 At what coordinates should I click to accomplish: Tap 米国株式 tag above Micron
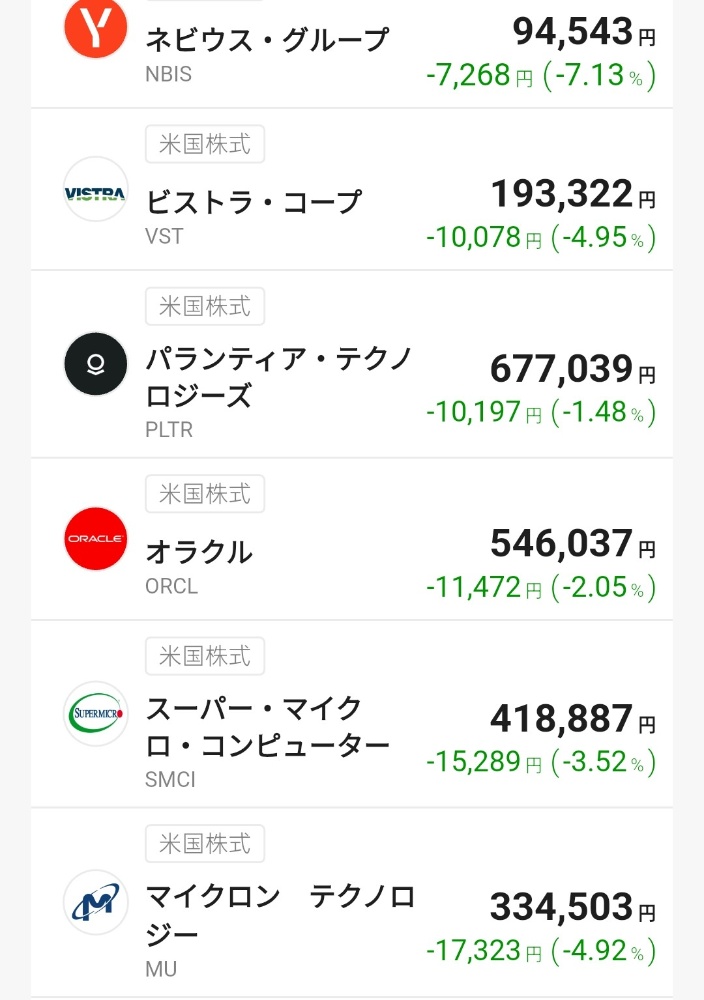click(205, 844)
